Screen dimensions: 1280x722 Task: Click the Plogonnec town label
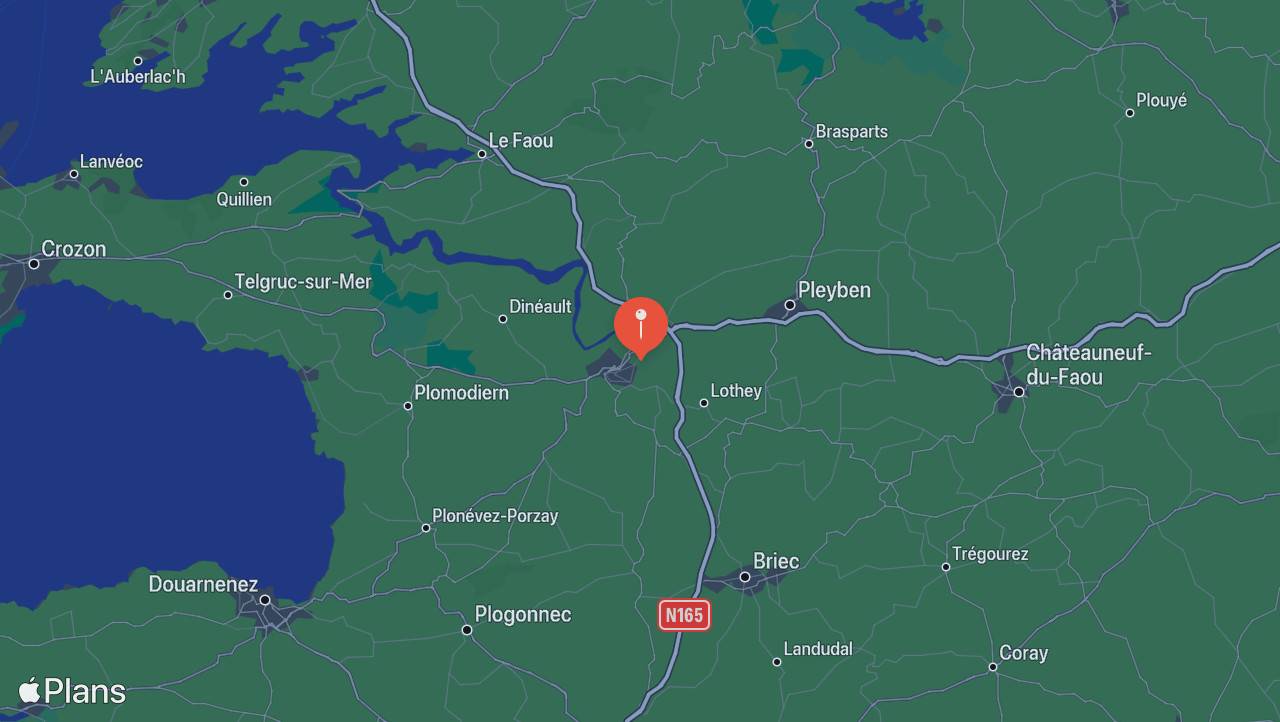pos(523,614)
